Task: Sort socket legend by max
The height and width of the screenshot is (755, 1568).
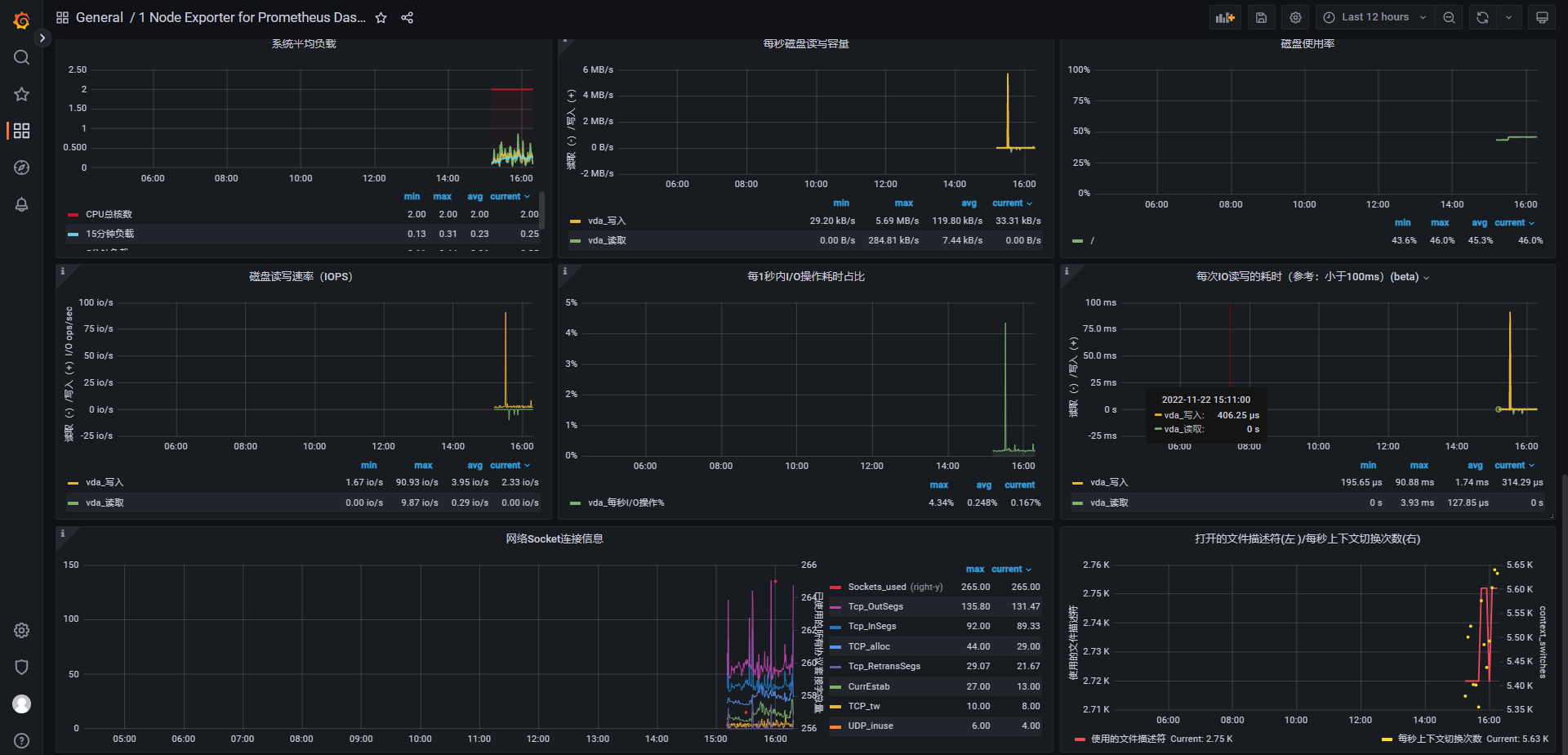Action: (975, 569)
